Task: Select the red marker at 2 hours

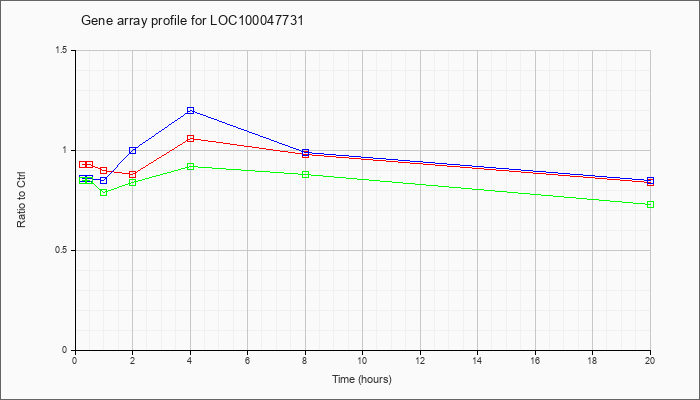Action: click(133, 175)
